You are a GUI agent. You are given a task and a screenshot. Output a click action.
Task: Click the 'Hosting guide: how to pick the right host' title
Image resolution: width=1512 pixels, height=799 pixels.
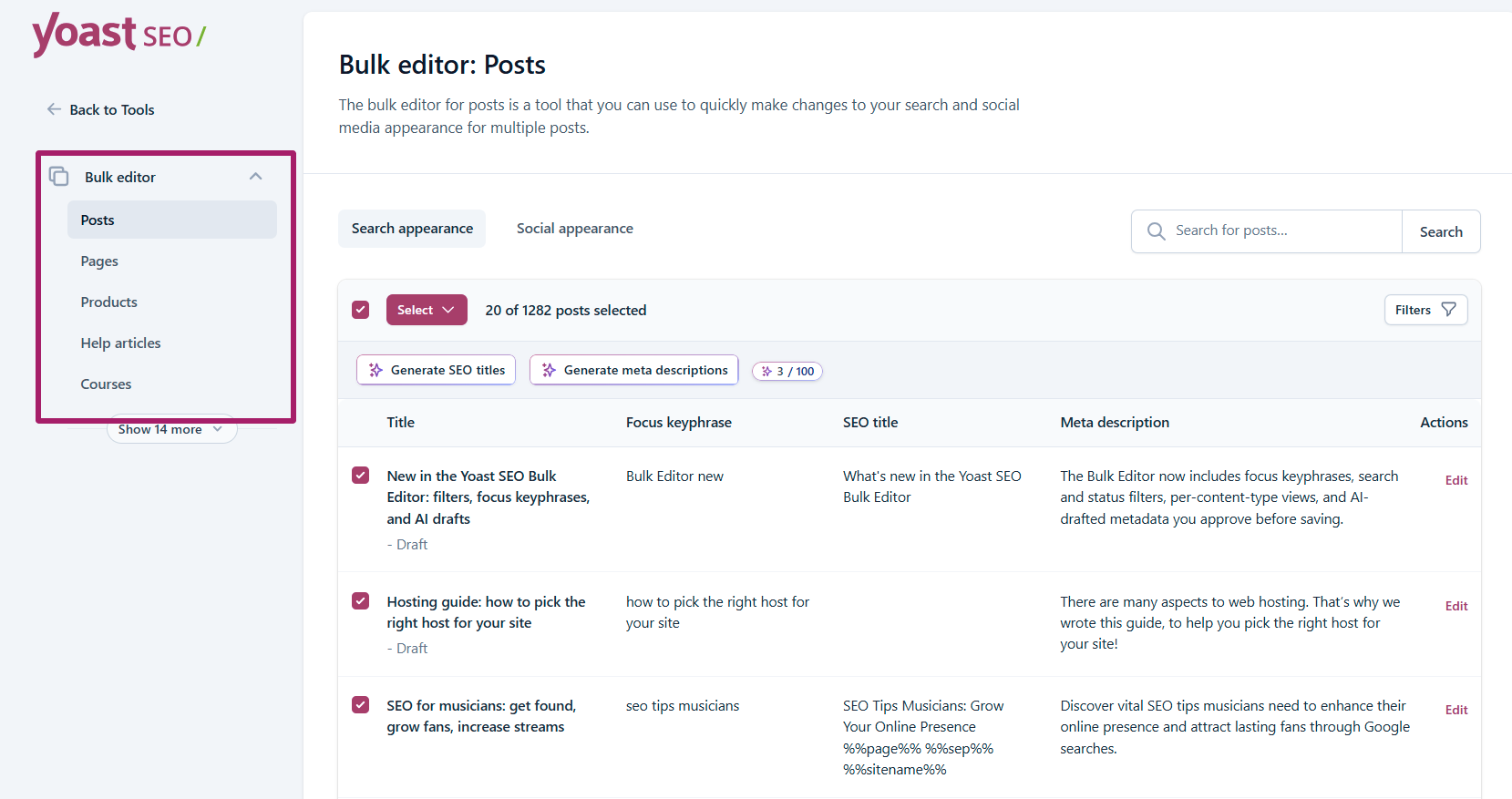click(x=486, y=612)
